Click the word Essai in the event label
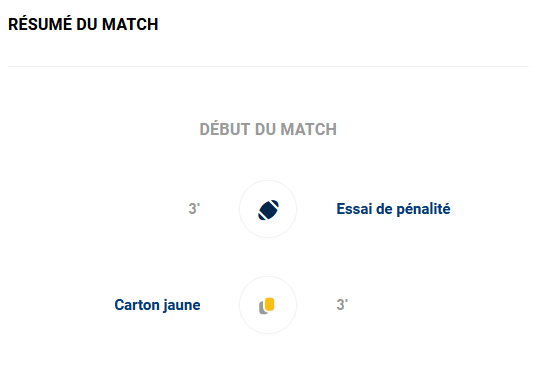The width and height of the screenshot is (552, 367). pos(355,209)
